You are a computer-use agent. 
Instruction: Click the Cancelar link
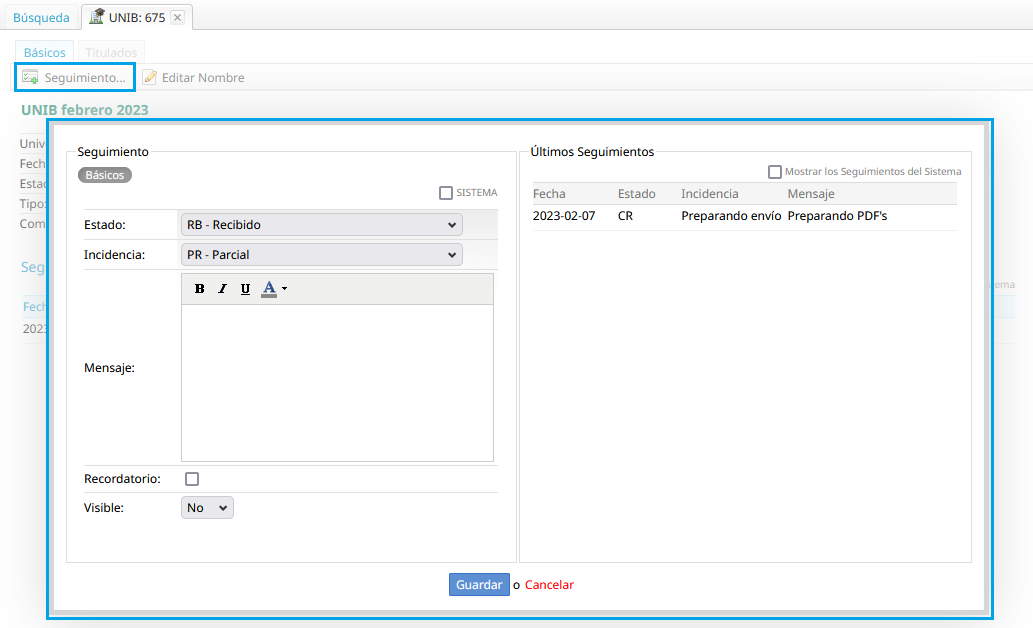[549, 585]
